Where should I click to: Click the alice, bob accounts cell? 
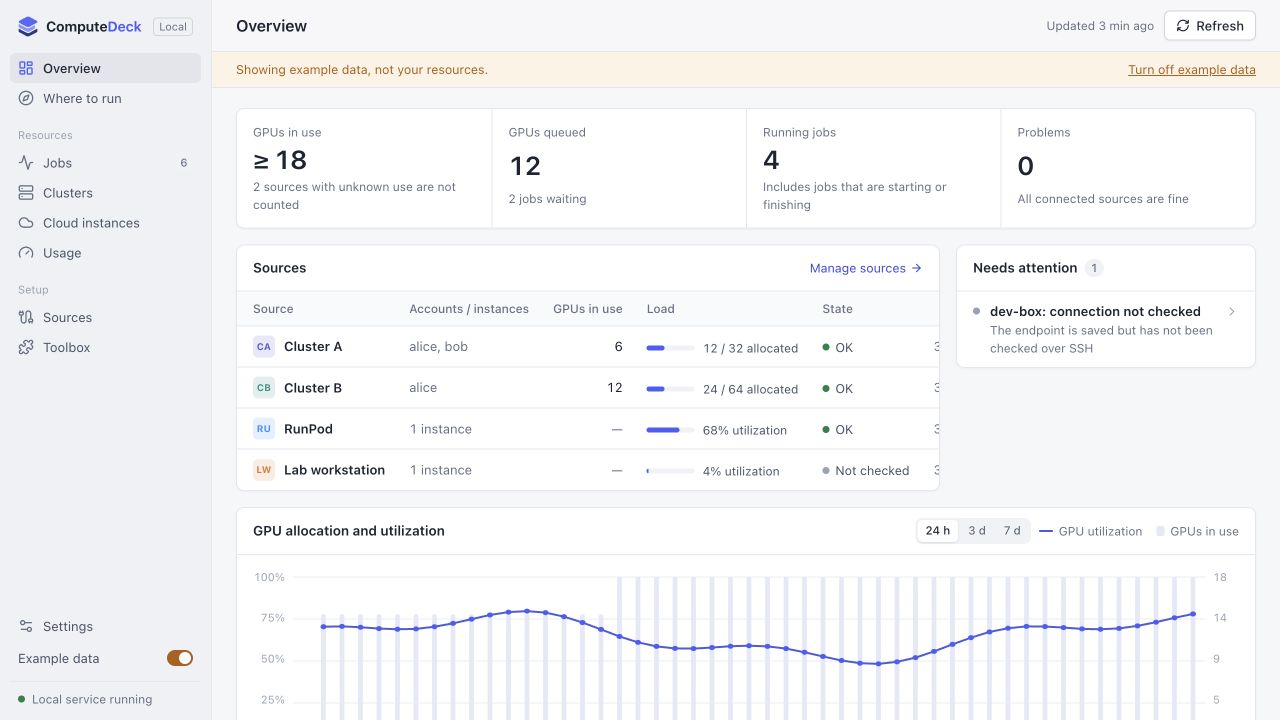pyautogui.click(x=438, y=347)
